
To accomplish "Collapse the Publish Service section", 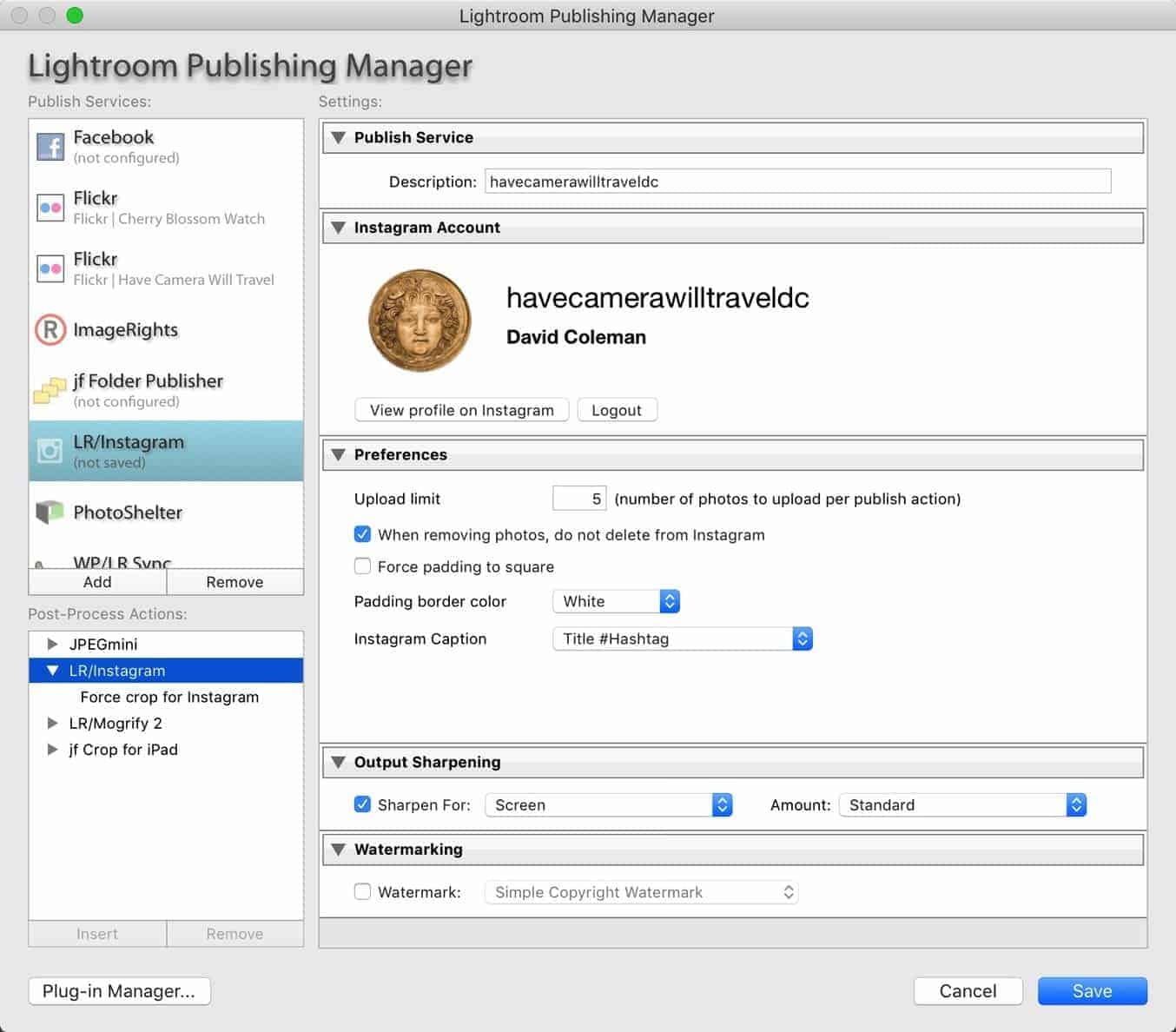I will tap(339, 137).
